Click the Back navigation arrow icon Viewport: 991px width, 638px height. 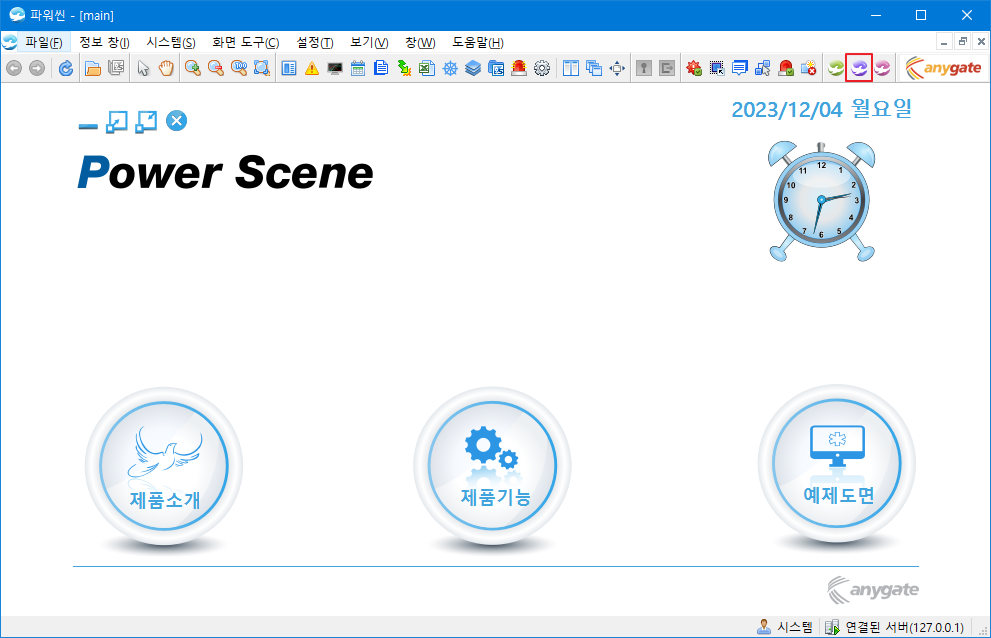click(x=14, y=68)
